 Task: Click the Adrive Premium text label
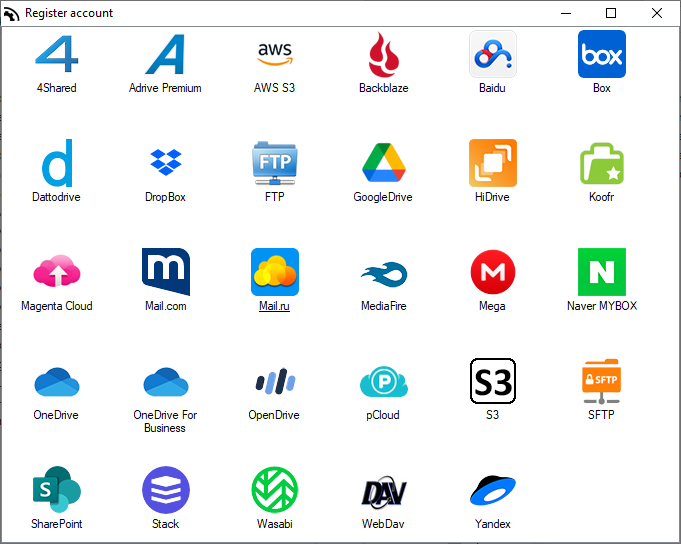click(165, 88)
